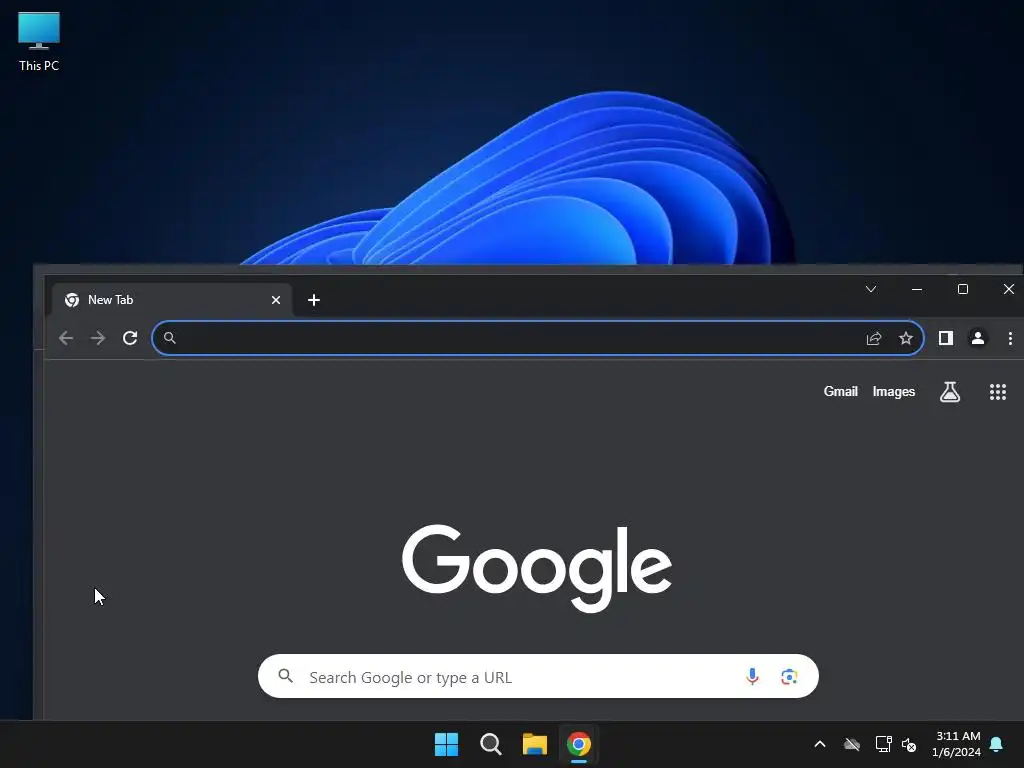The height and width of the screenshot is (768, 1024).
Task: Select the New Tab tab
Action: (173, 300)
